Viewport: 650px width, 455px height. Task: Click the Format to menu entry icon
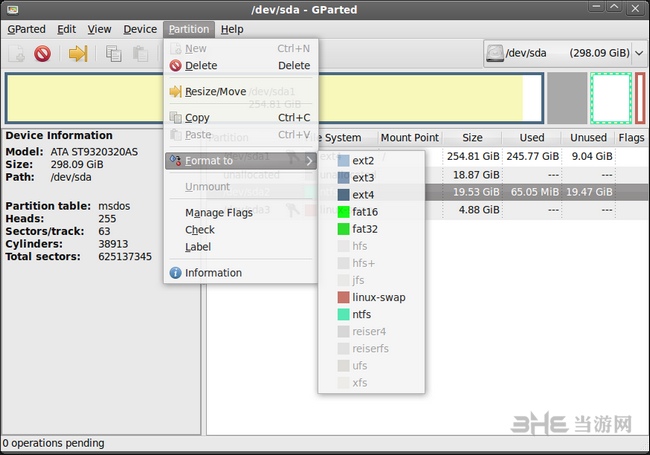pyautogui.click(x=175, y=160)
